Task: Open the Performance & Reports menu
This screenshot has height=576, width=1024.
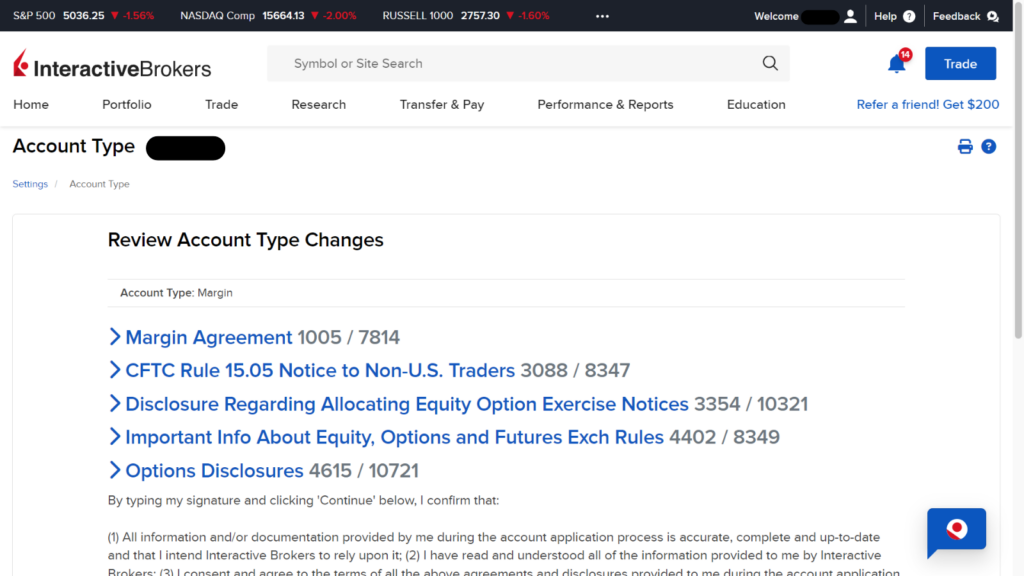Action: (x=605, y=104)
